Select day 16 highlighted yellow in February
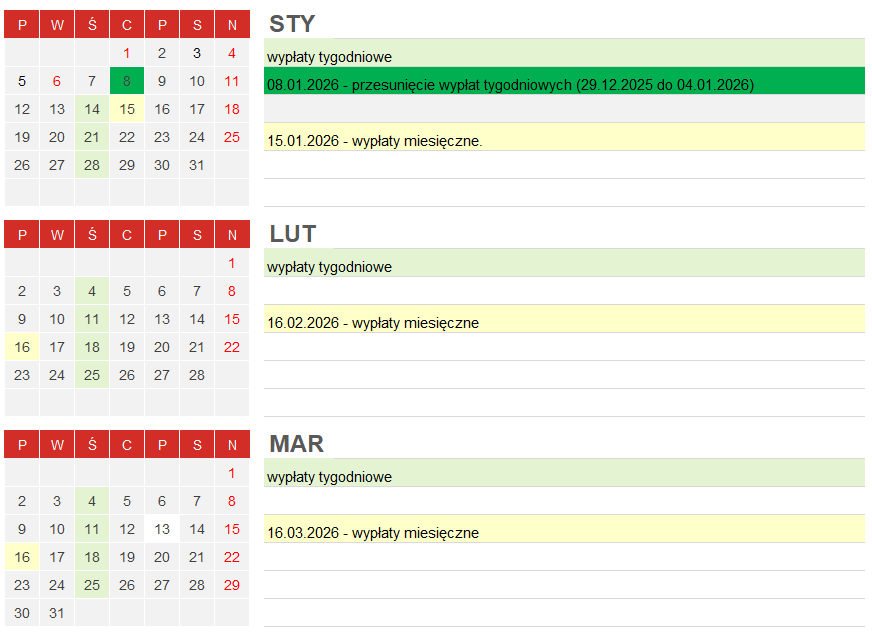The image size is (872, 632). 22,347
